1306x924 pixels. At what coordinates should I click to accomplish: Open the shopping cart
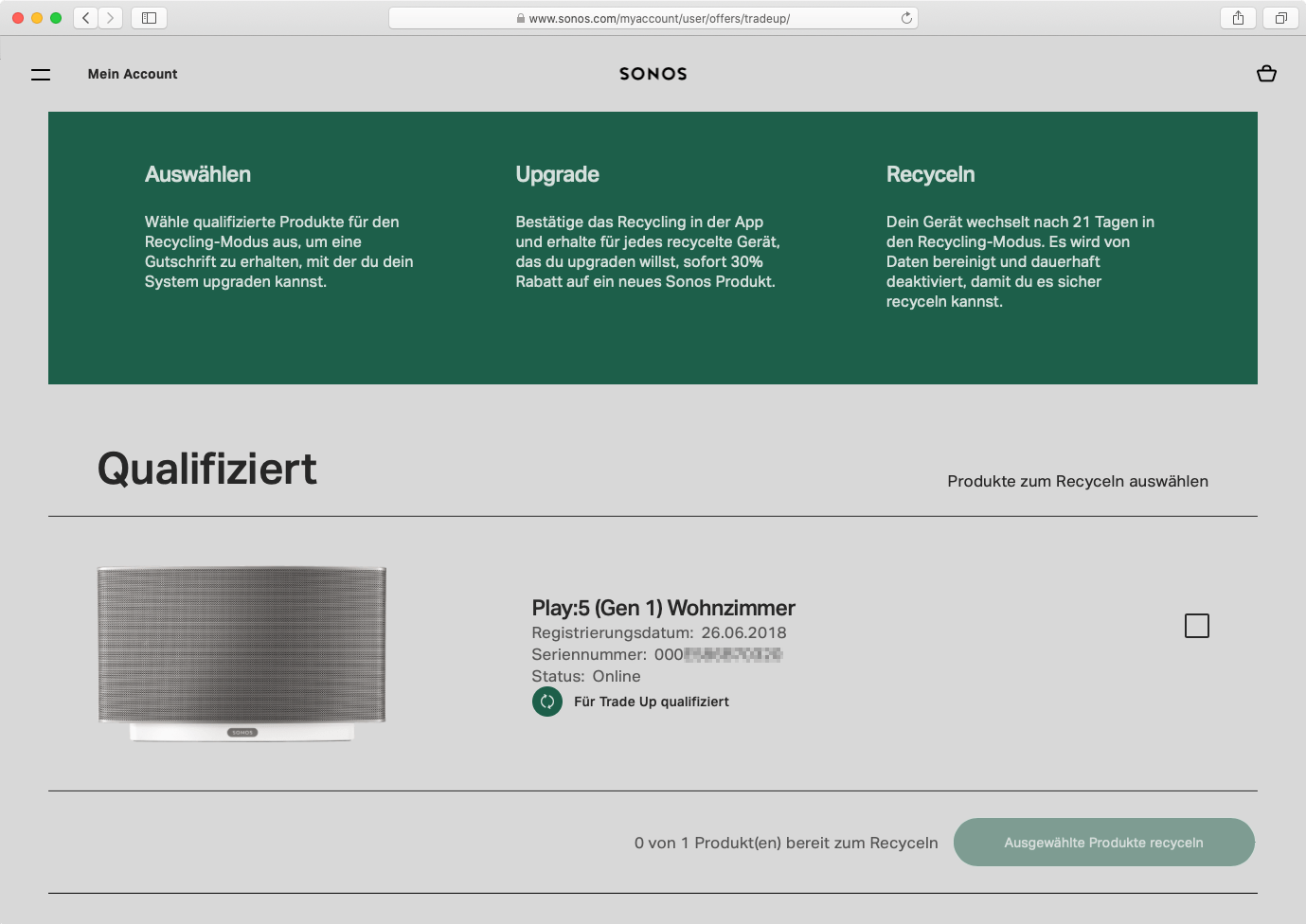click(x=1266, y=74)
